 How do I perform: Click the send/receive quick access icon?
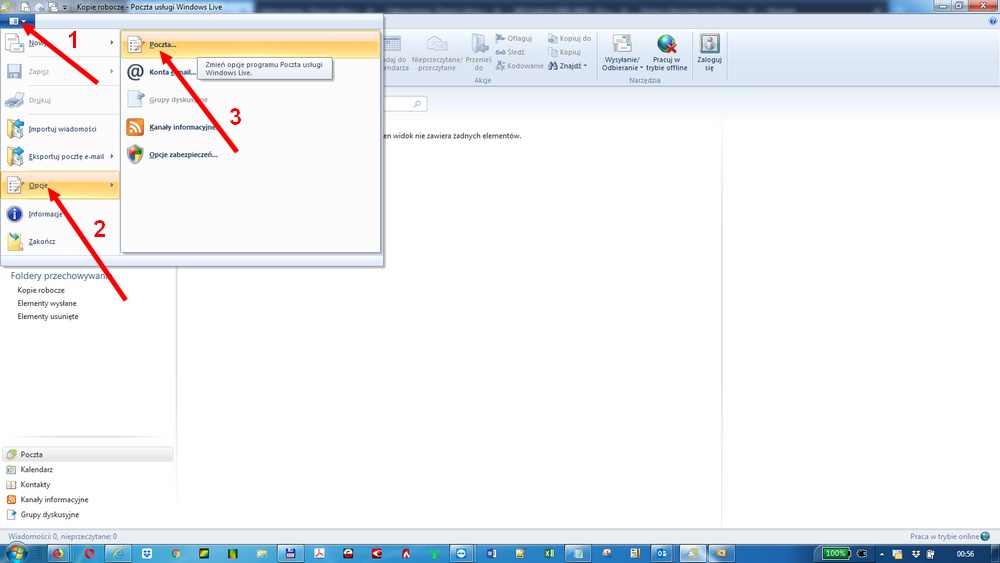[x=53, y=7]
